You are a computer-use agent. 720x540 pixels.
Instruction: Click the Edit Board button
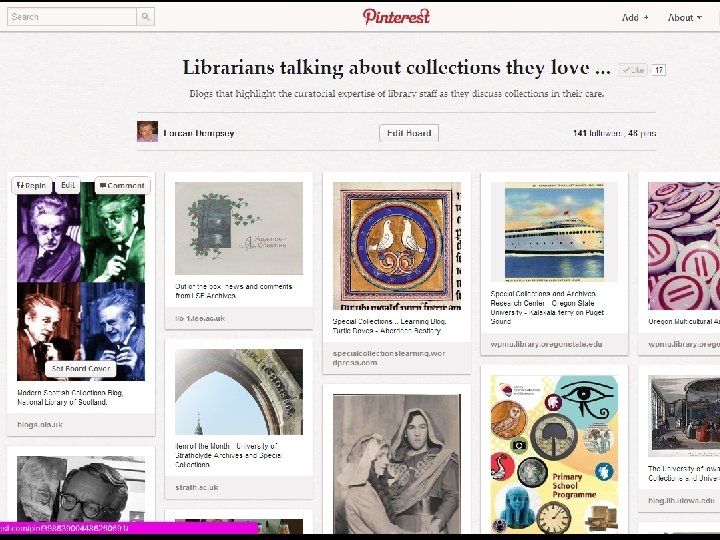tap(409, 133)
